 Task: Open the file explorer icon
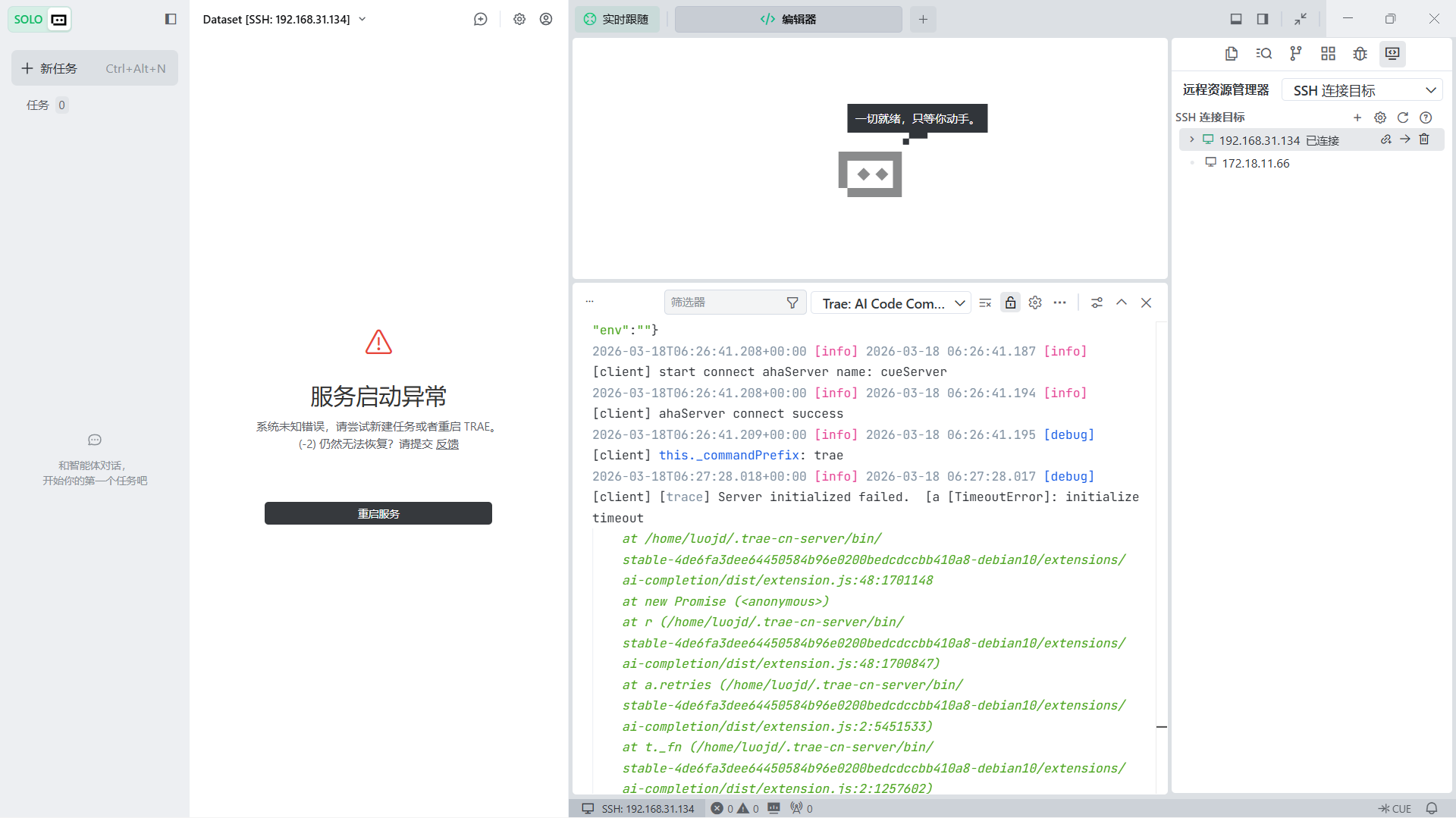pyautogui.click(x=1232, y=53)
